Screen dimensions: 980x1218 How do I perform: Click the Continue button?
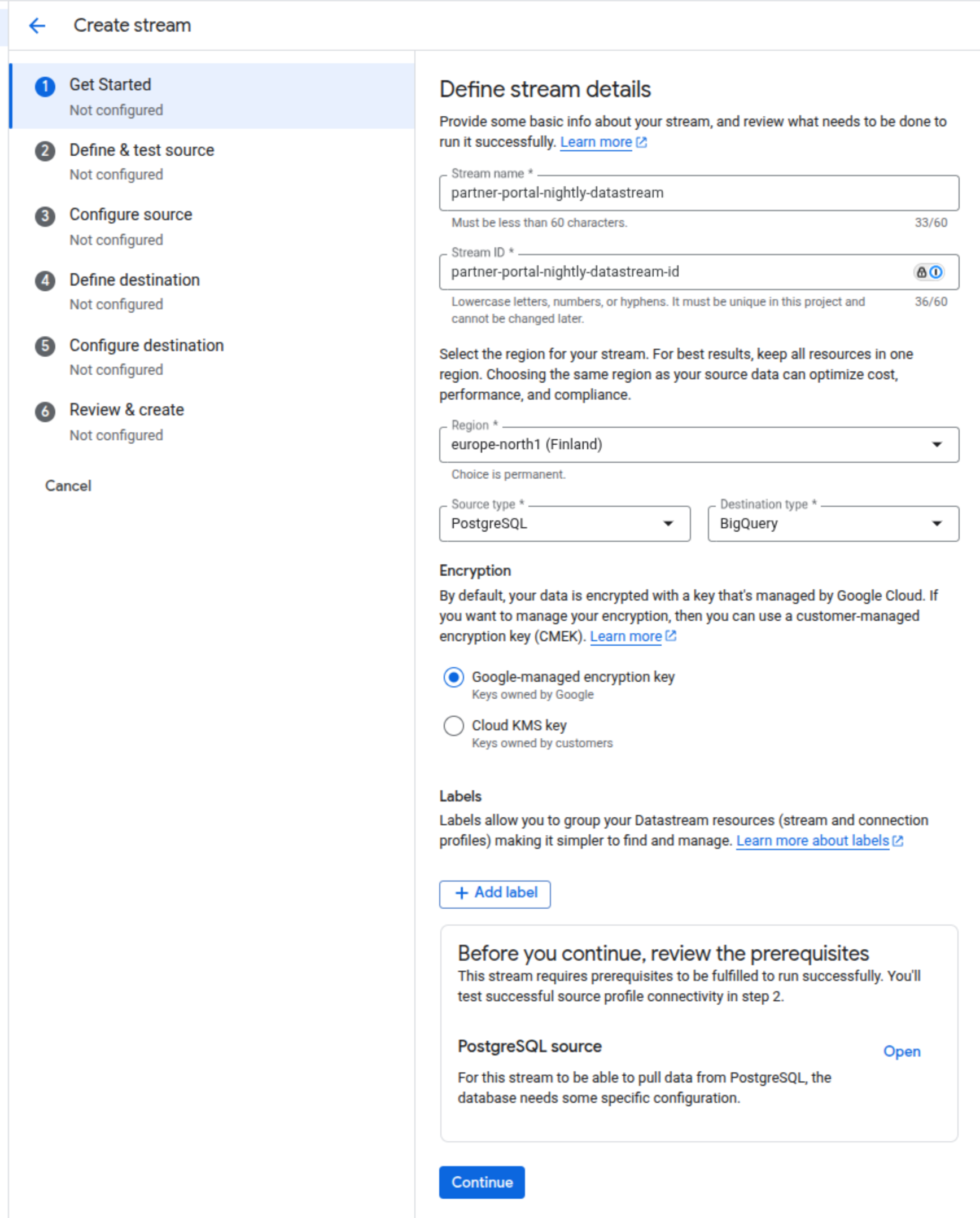[x=482, y=1182]
